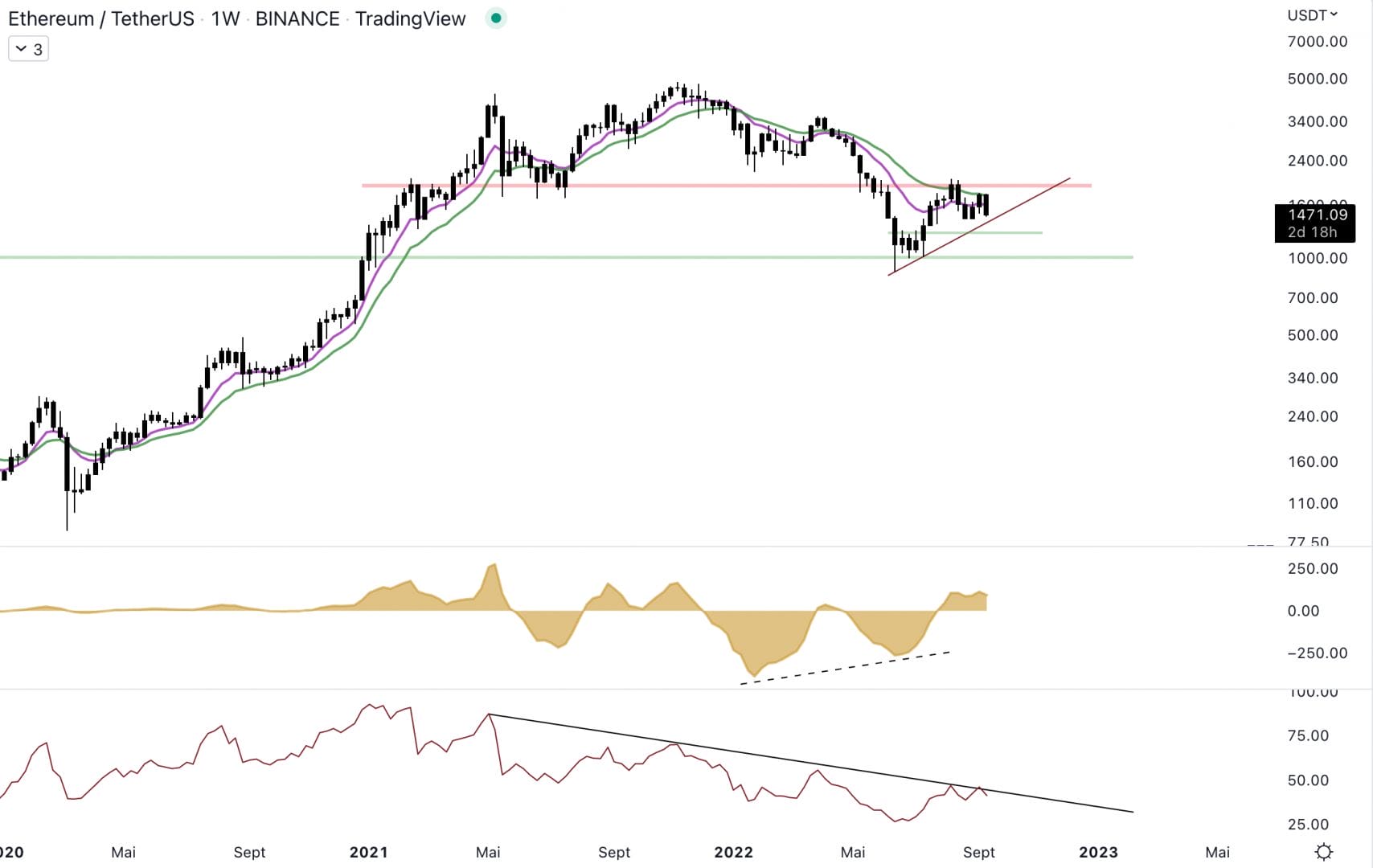Click the 2d 18h candle countdown
Image resolution: width=1373 pixels, height=868 pixels.
pyautogui.click(x=1312, y=232)
